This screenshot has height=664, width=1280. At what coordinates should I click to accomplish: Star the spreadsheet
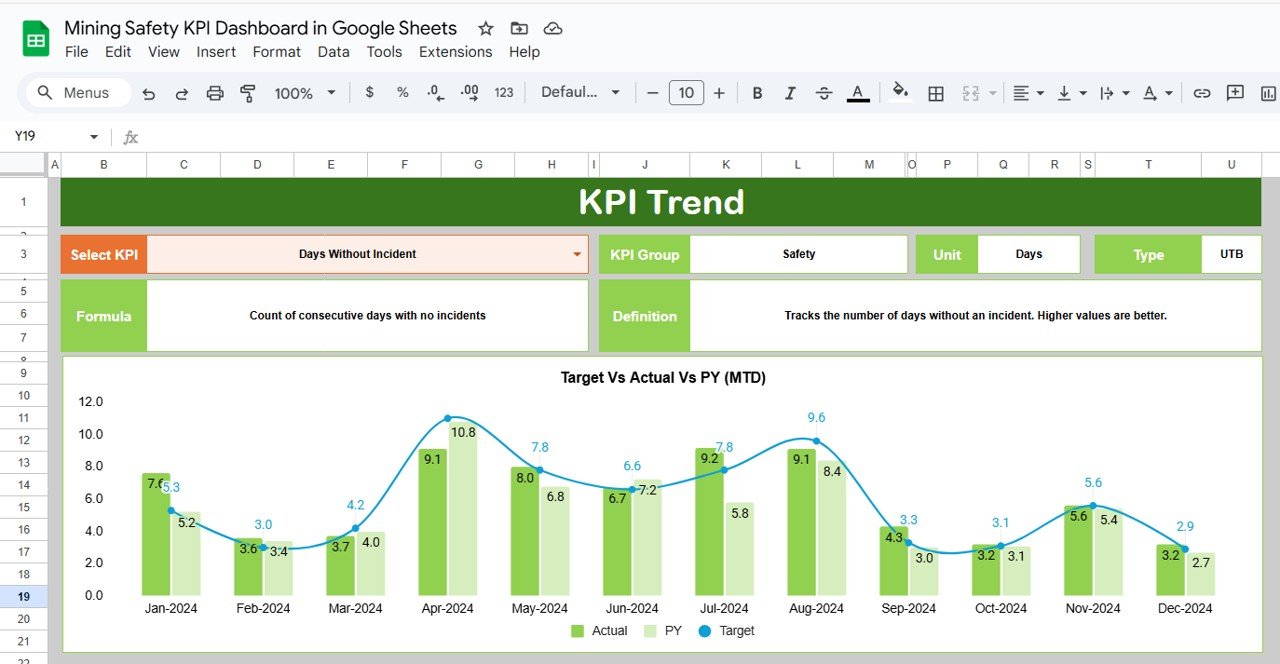coord(485,28)
